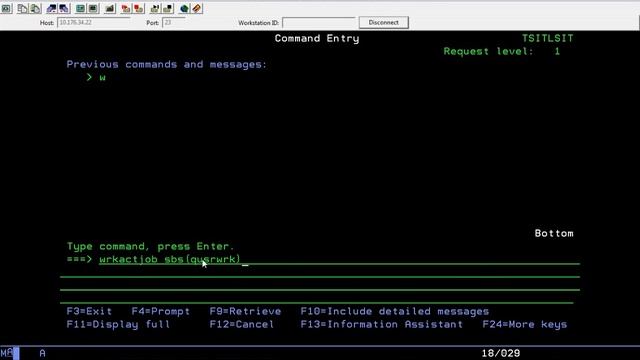Click the dark gray display screen icon

pyautogui.click(x=93, y=8)
